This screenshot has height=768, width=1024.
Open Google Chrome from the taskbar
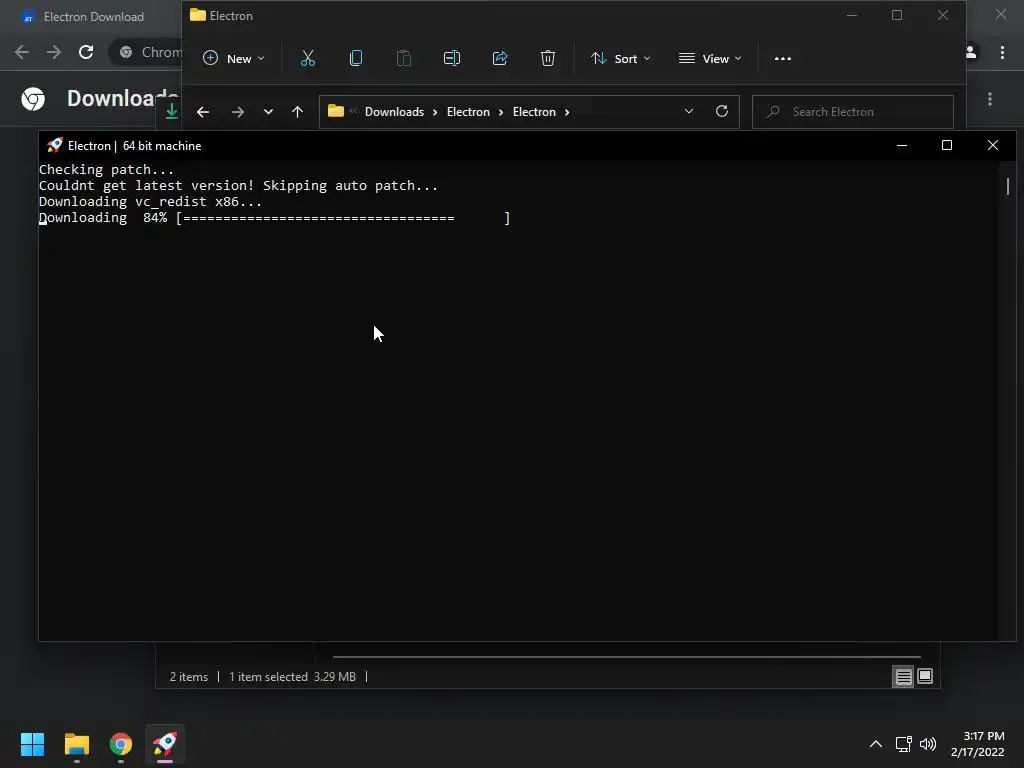click(x=121, y=744)
